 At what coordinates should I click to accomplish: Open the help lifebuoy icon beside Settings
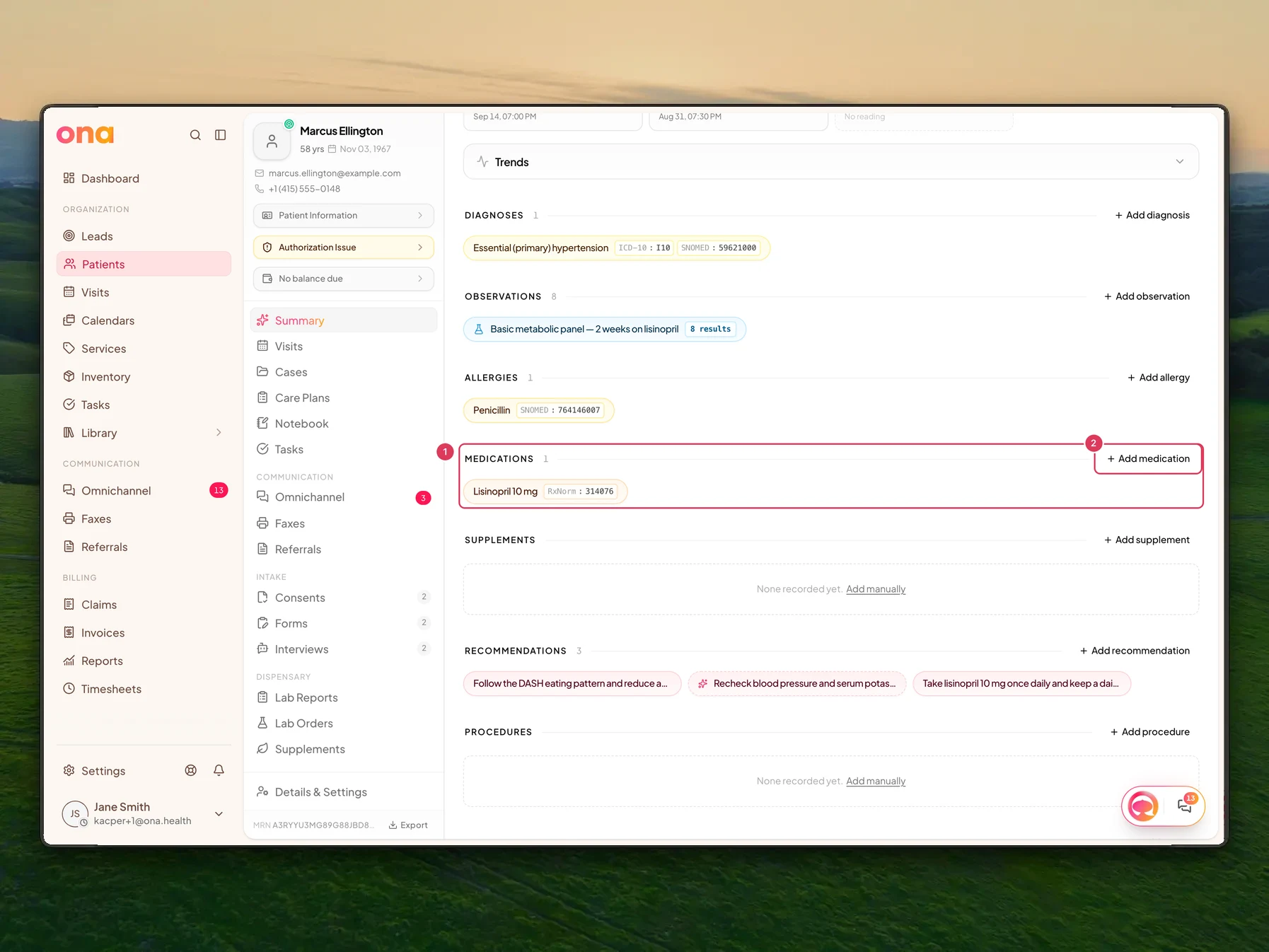point(191,771)
